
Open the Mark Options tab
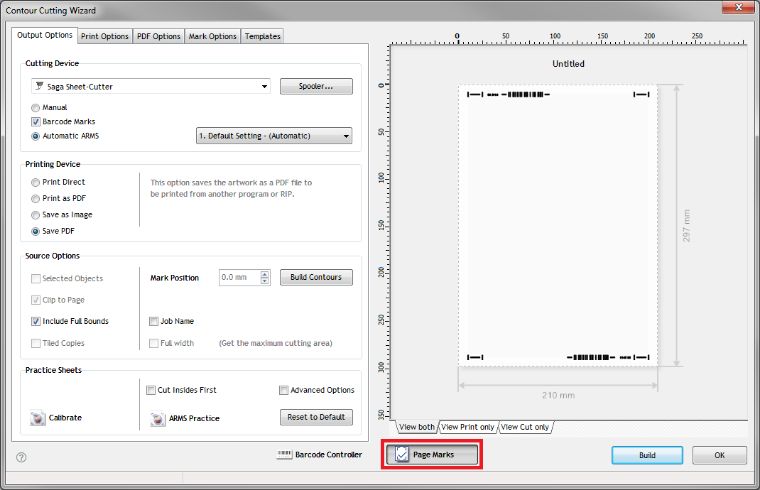click(x=213, y=36)
